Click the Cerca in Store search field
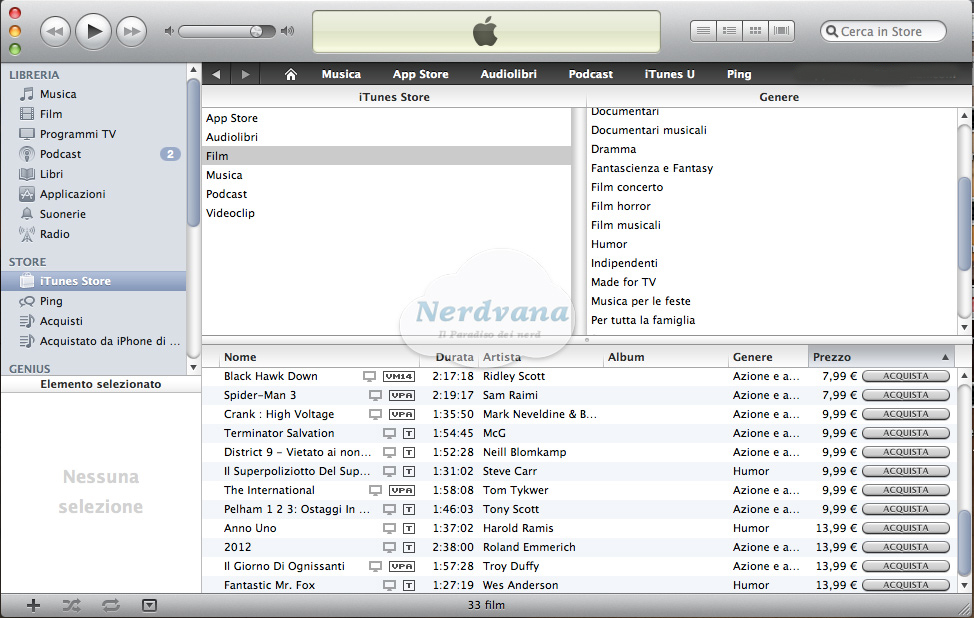Screen dimensions: 974x618 click(883, 31)
